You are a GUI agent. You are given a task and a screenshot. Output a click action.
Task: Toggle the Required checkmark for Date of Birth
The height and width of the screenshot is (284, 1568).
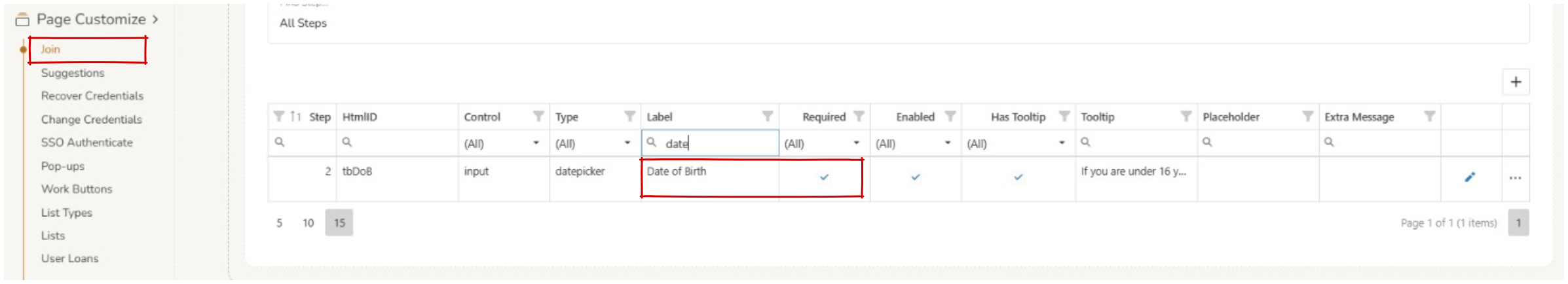[x=824, y=177]
